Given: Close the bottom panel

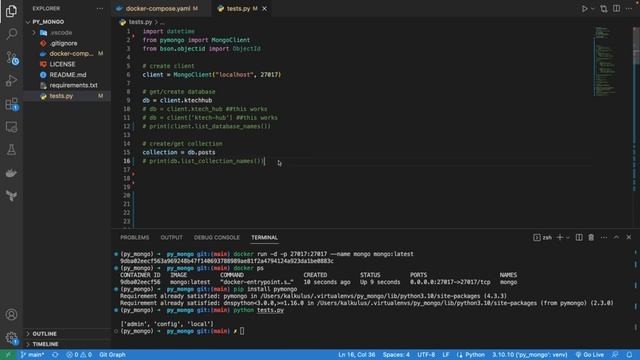Looking at the screenshot, I should click(x=629, y=238).
